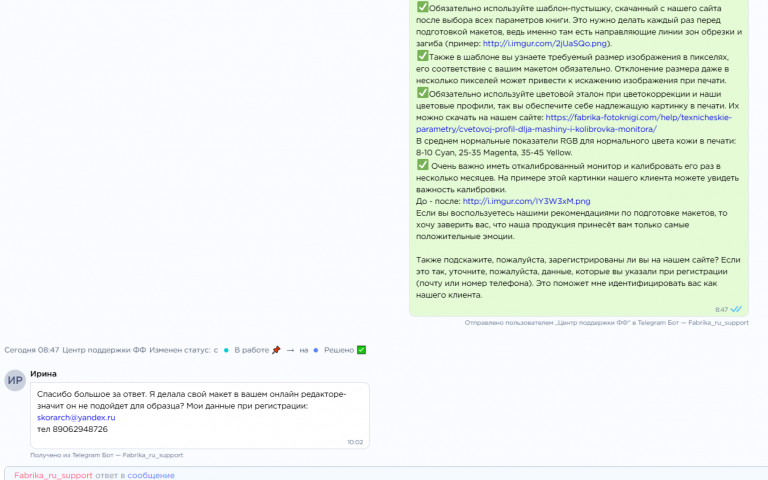Click paragraph starting 'Также подскажите, пожалуйста'
The height and width of the screenshot is (480, 768).
click(578, 277)
